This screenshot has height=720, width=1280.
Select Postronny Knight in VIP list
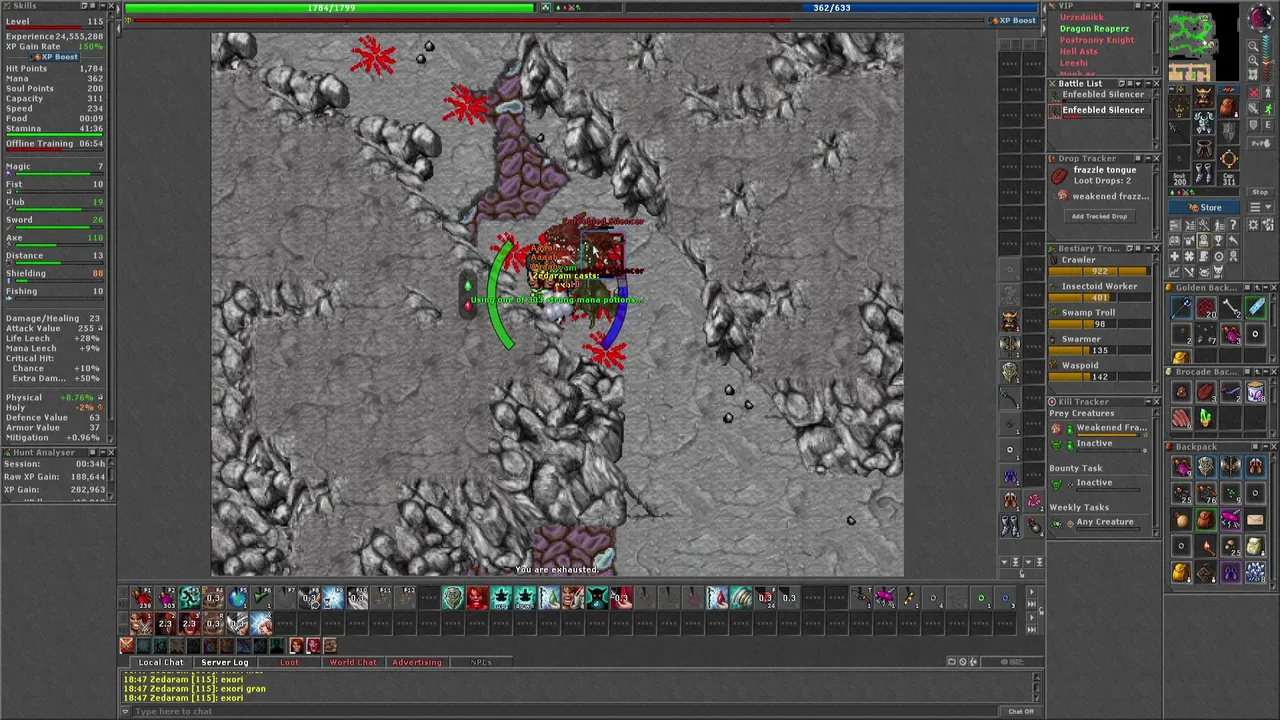coord(1097,40)
